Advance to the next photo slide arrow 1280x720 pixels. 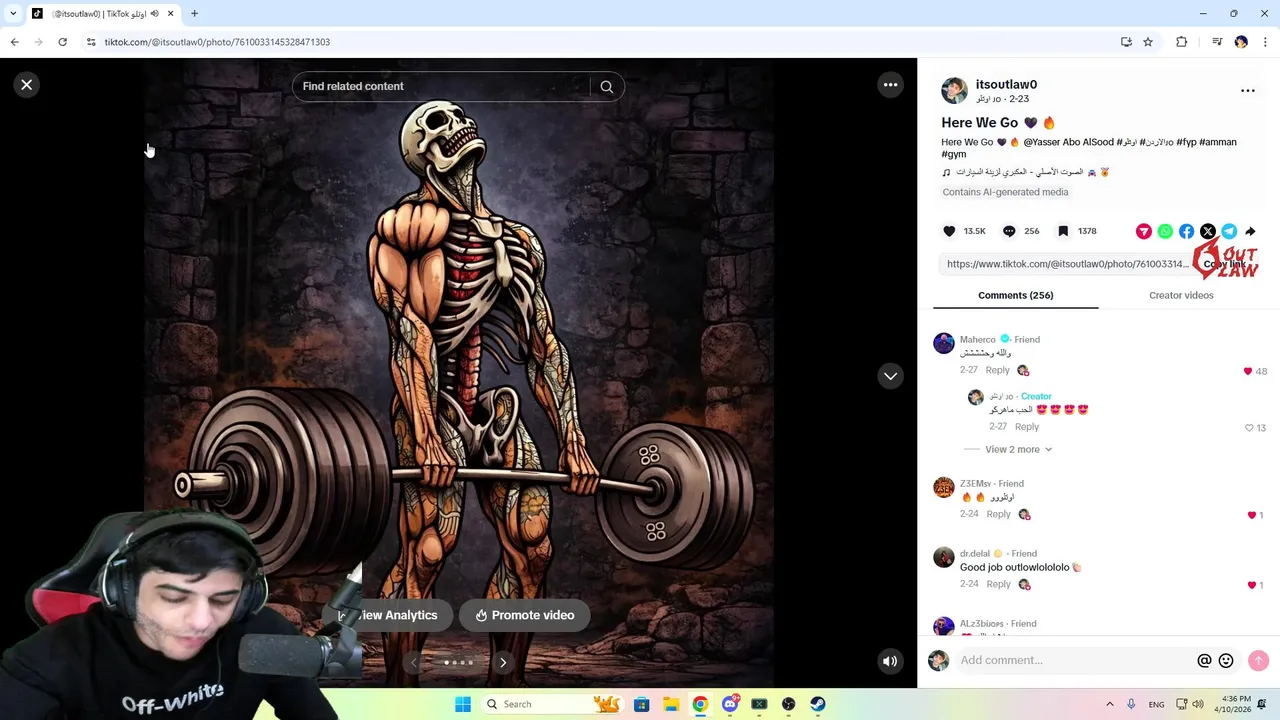503,662
